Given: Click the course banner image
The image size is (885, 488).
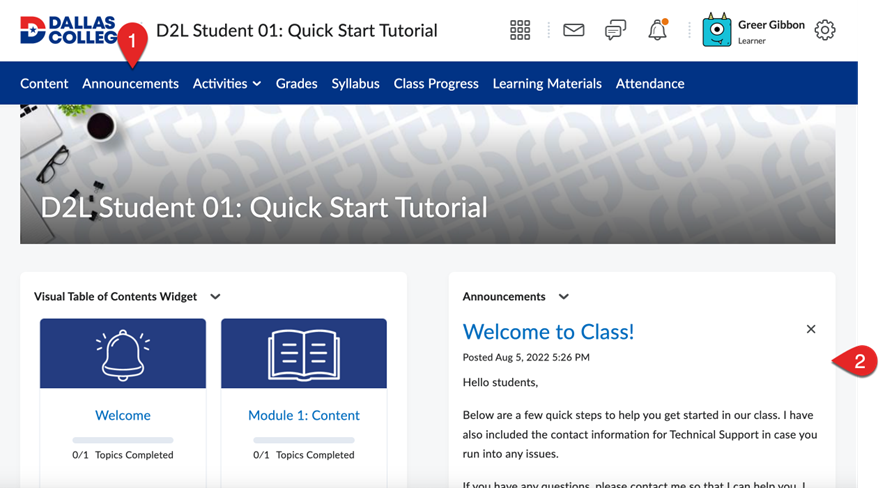Looking at the screenshot, I should (428, 174).
